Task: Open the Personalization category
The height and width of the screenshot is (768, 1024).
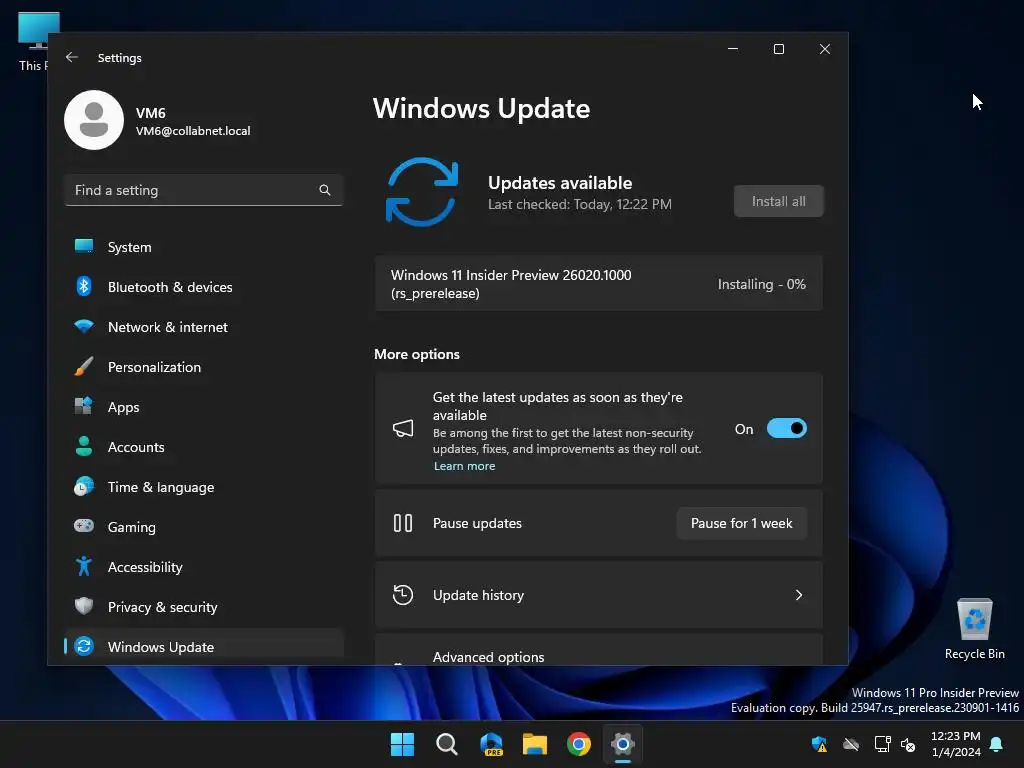Action: click(x=204, y=367)
